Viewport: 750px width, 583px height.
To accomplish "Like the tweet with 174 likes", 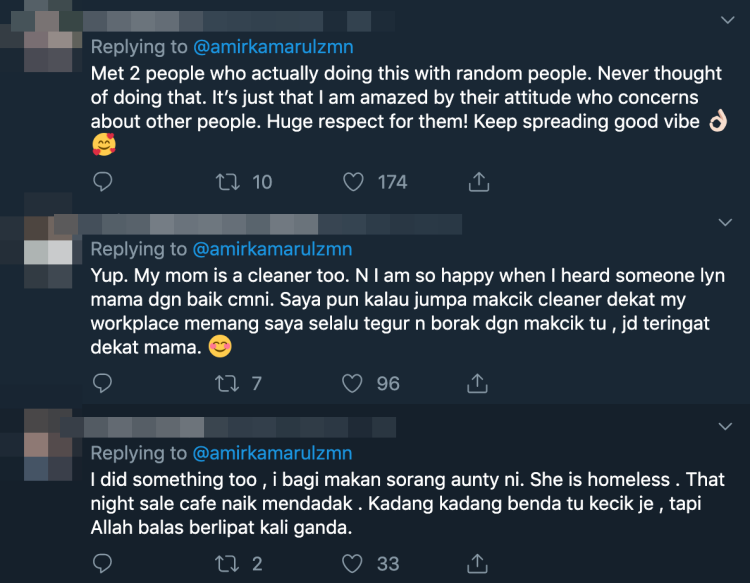I will (352, 181).
